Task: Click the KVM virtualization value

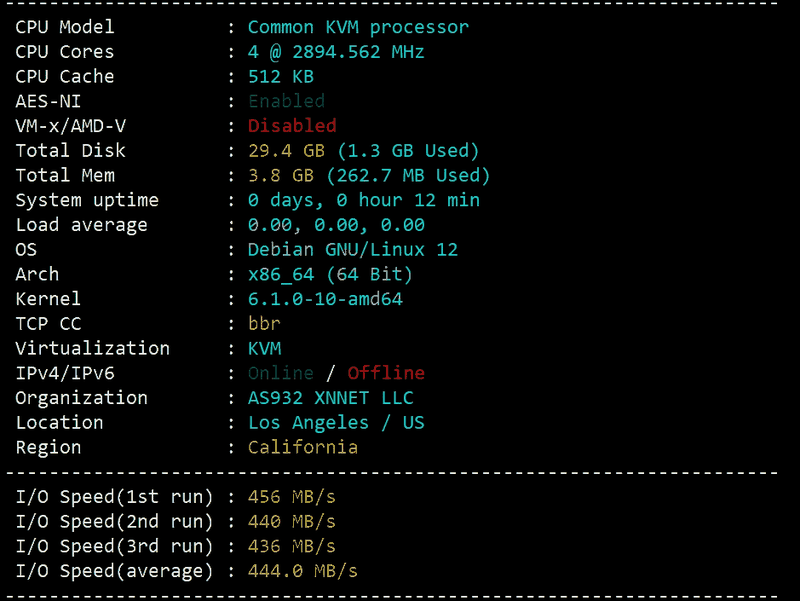Action: [x=264, y=348]
